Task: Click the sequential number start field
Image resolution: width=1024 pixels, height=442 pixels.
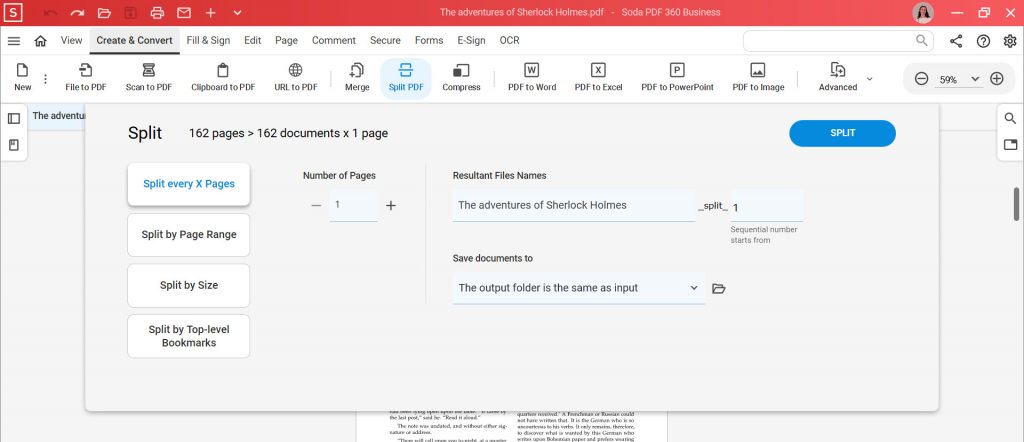Action: coord(767,207)
